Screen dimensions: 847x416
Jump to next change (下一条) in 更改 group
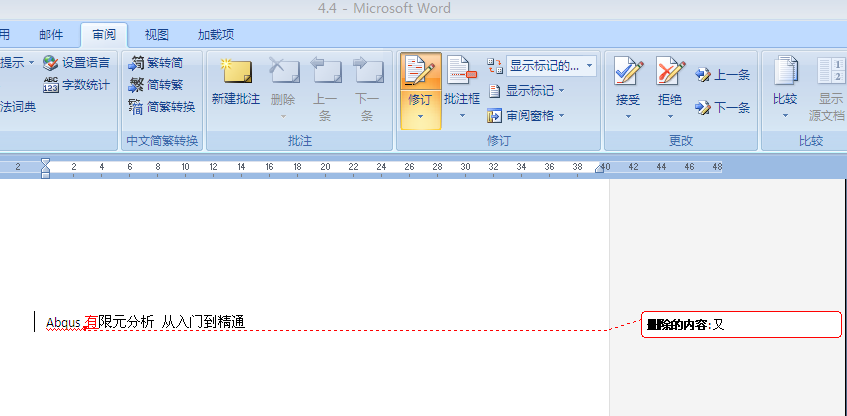click(723, 108)
